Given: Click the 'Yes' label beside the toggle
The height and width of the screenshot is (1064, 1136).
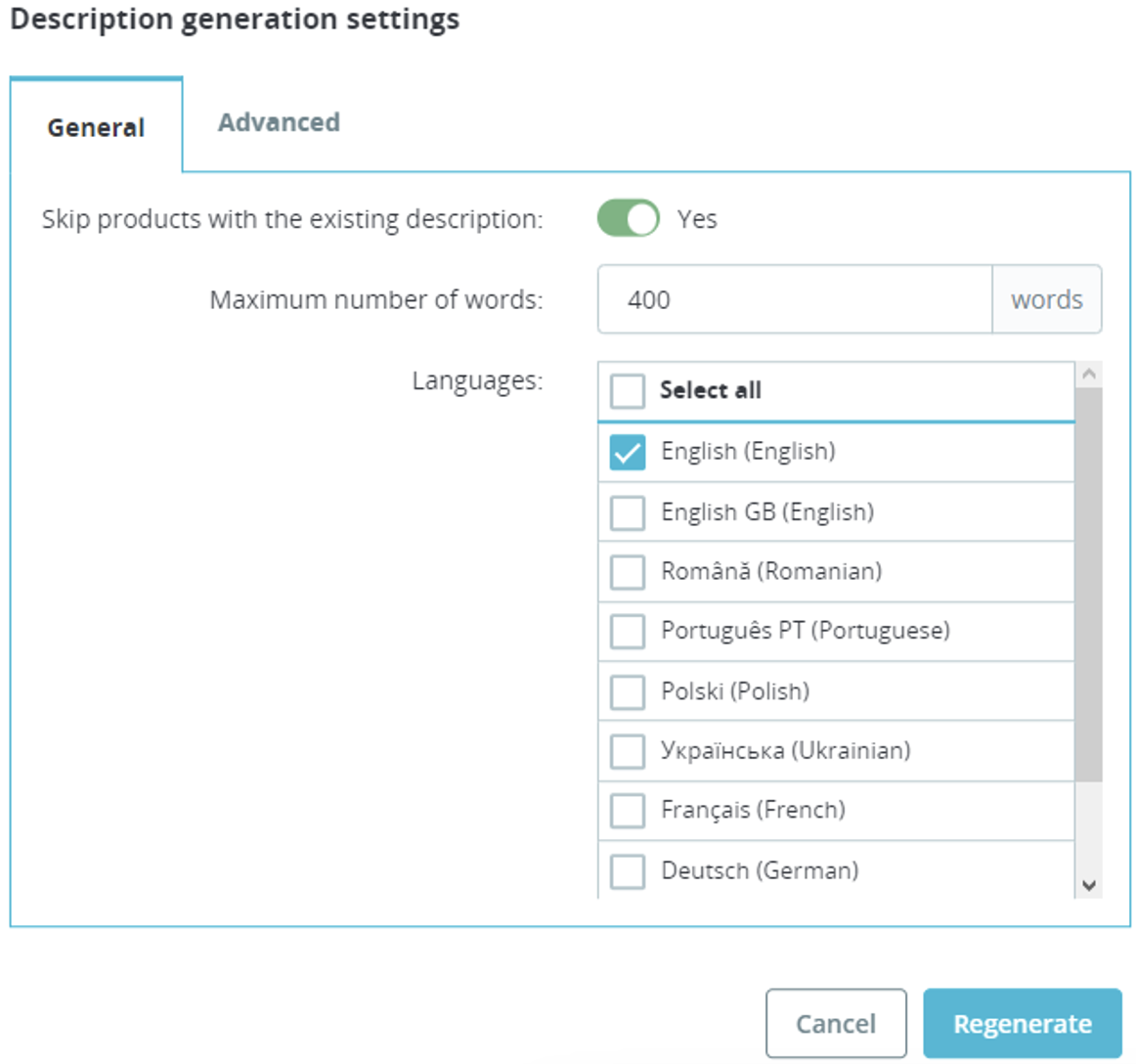Looking at the screenshot, I should tap(697, 219).
